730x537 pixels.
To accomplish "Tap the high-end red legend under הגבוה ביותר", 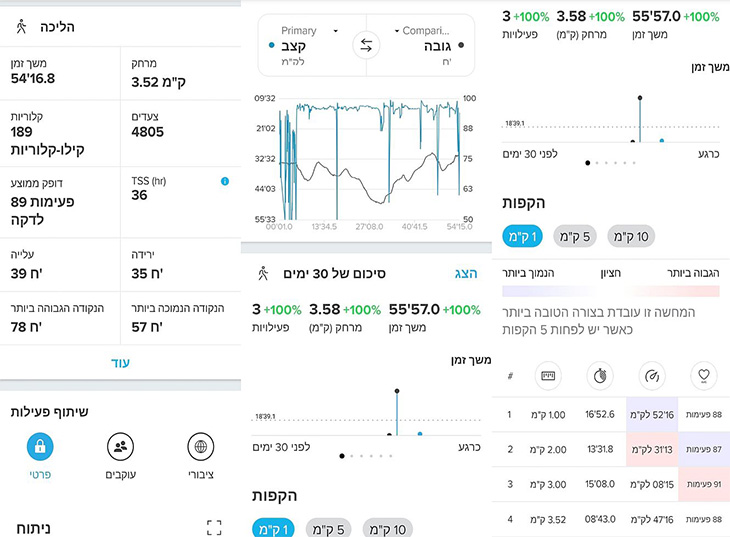I will [x=673, y=292].
